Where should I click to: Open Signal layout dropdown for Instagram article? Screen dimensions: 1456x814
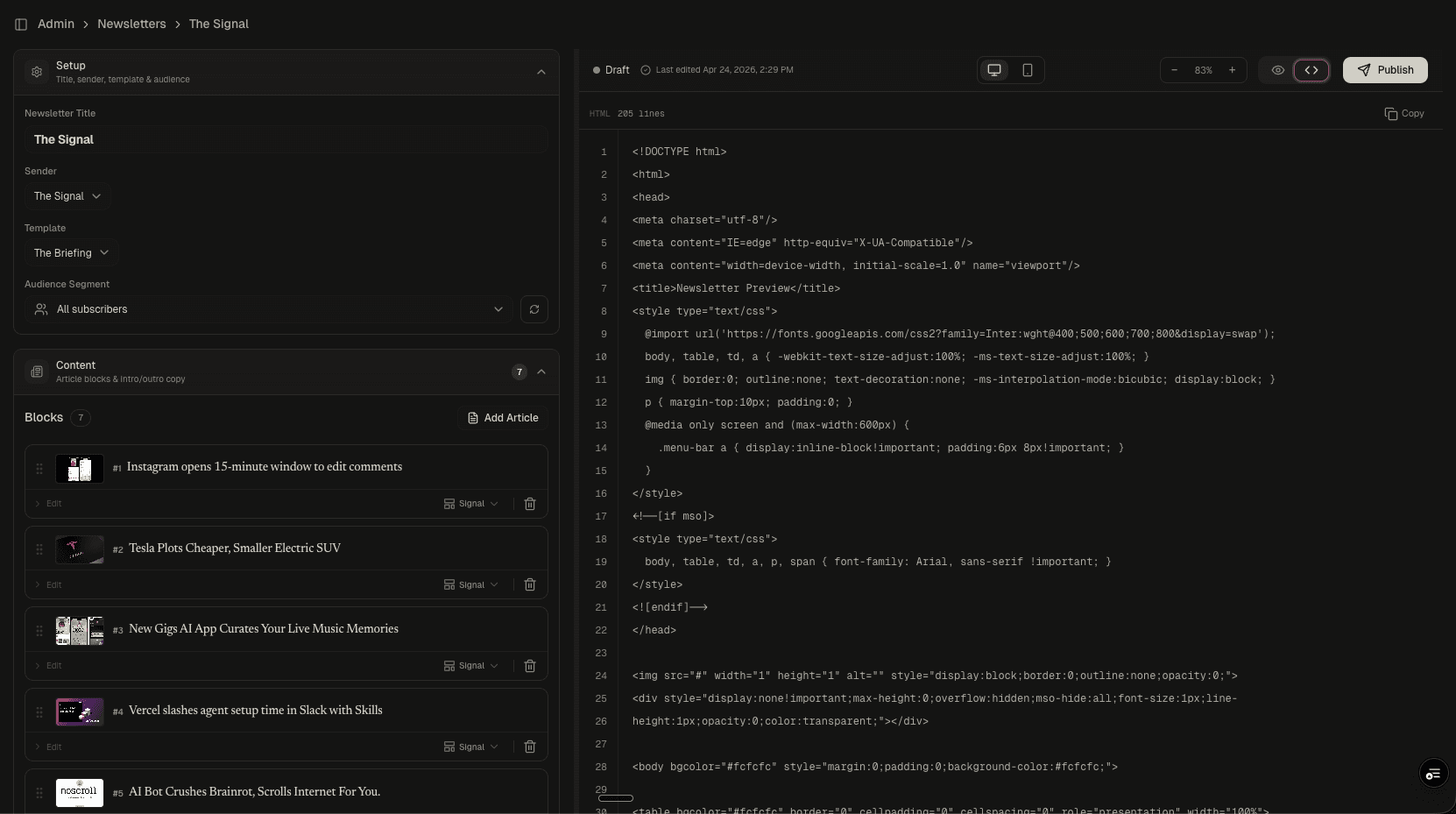click(x=471, y=504)
